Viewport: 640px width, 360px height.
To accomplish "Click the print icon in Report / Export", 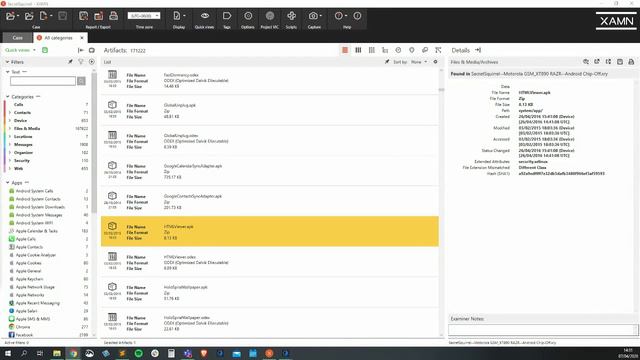I will click(x=113, y=16).
